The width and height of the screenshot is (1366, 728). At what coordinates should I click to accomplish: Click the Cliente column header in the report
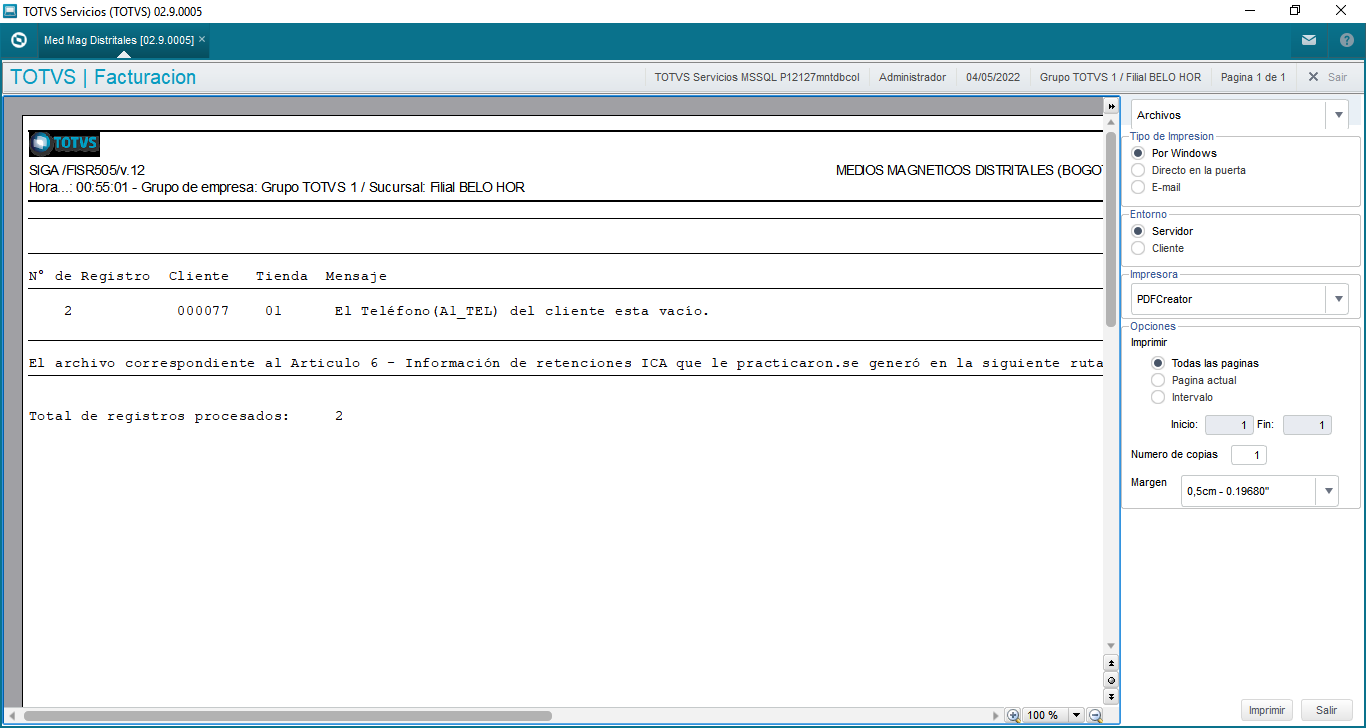(199, 276)
